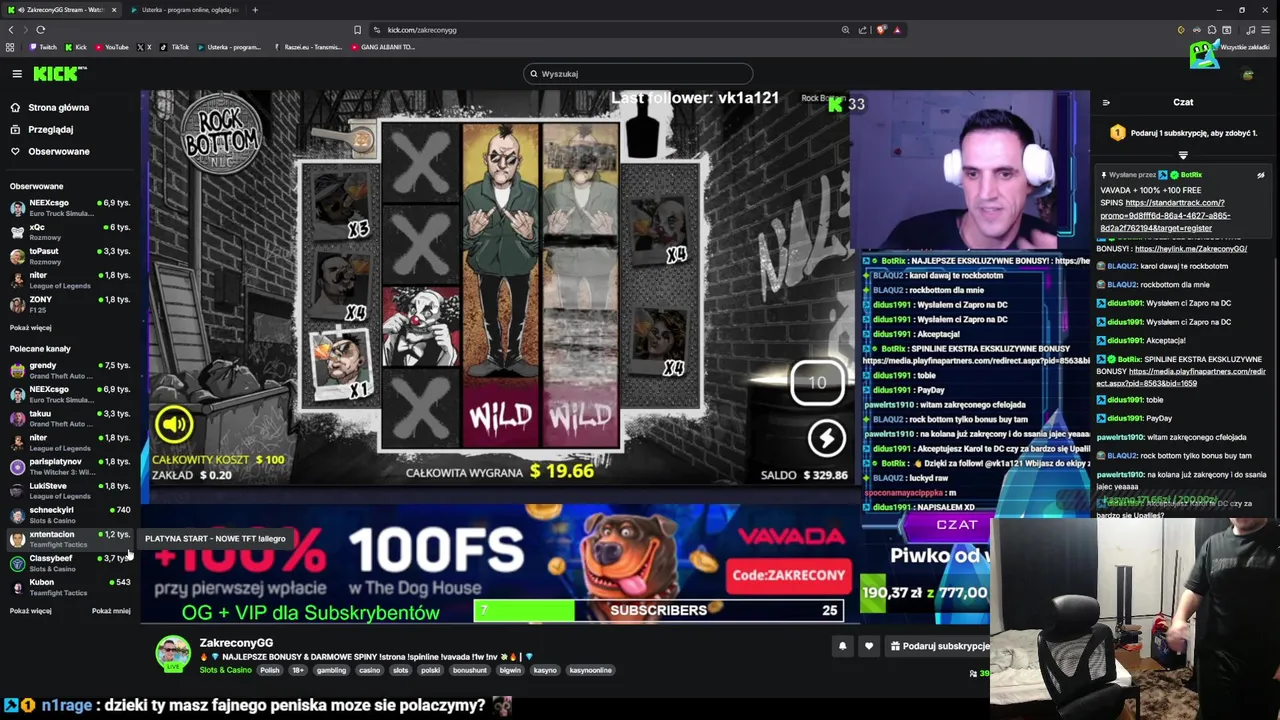Open xntentacion recommended channel
The width and height of the screenshot is (1280, 720).
[x=70, y=538]
